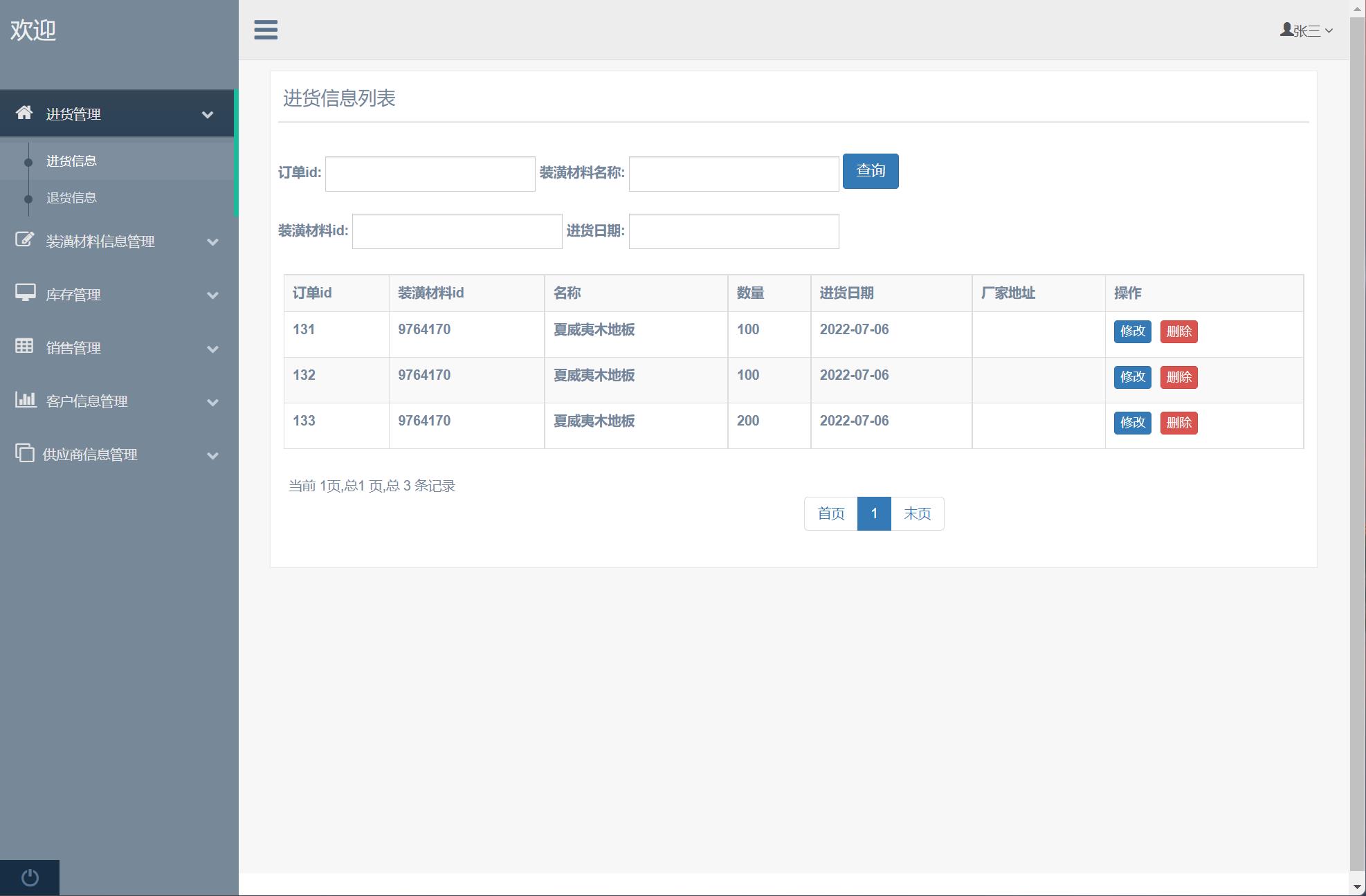The height and width of the screenshot is (896, 1366).
Task: Click the table icon beside 销售管理
Action: point(24,347)
